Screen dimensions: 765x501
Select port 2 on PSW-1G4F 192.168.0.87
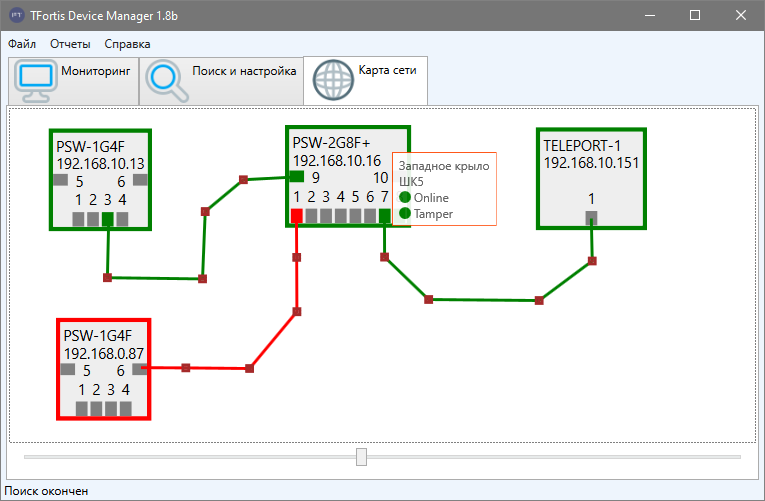click(97, 409)
